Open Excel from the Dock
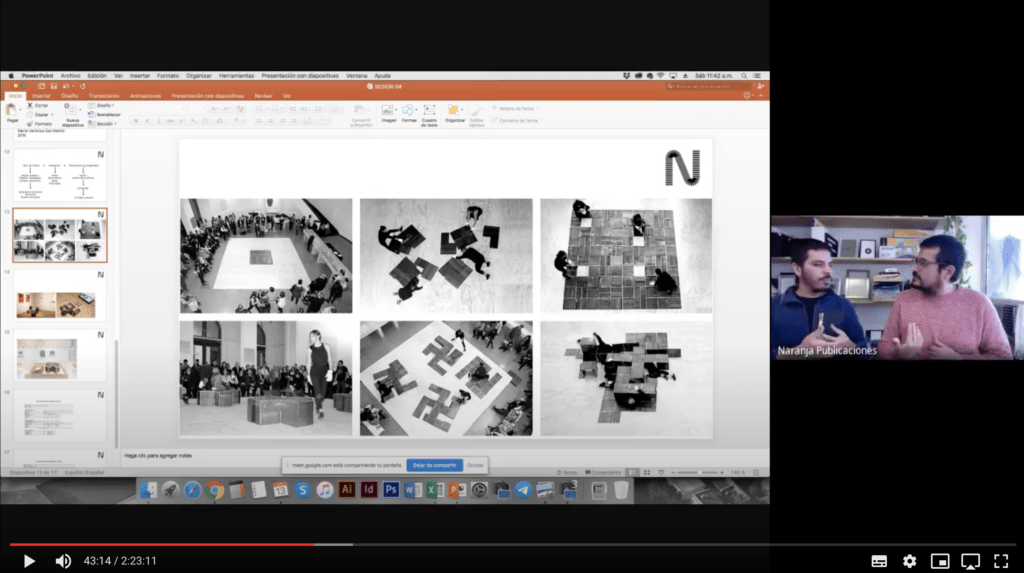The image size is (1024, 573). coord(435,490)
